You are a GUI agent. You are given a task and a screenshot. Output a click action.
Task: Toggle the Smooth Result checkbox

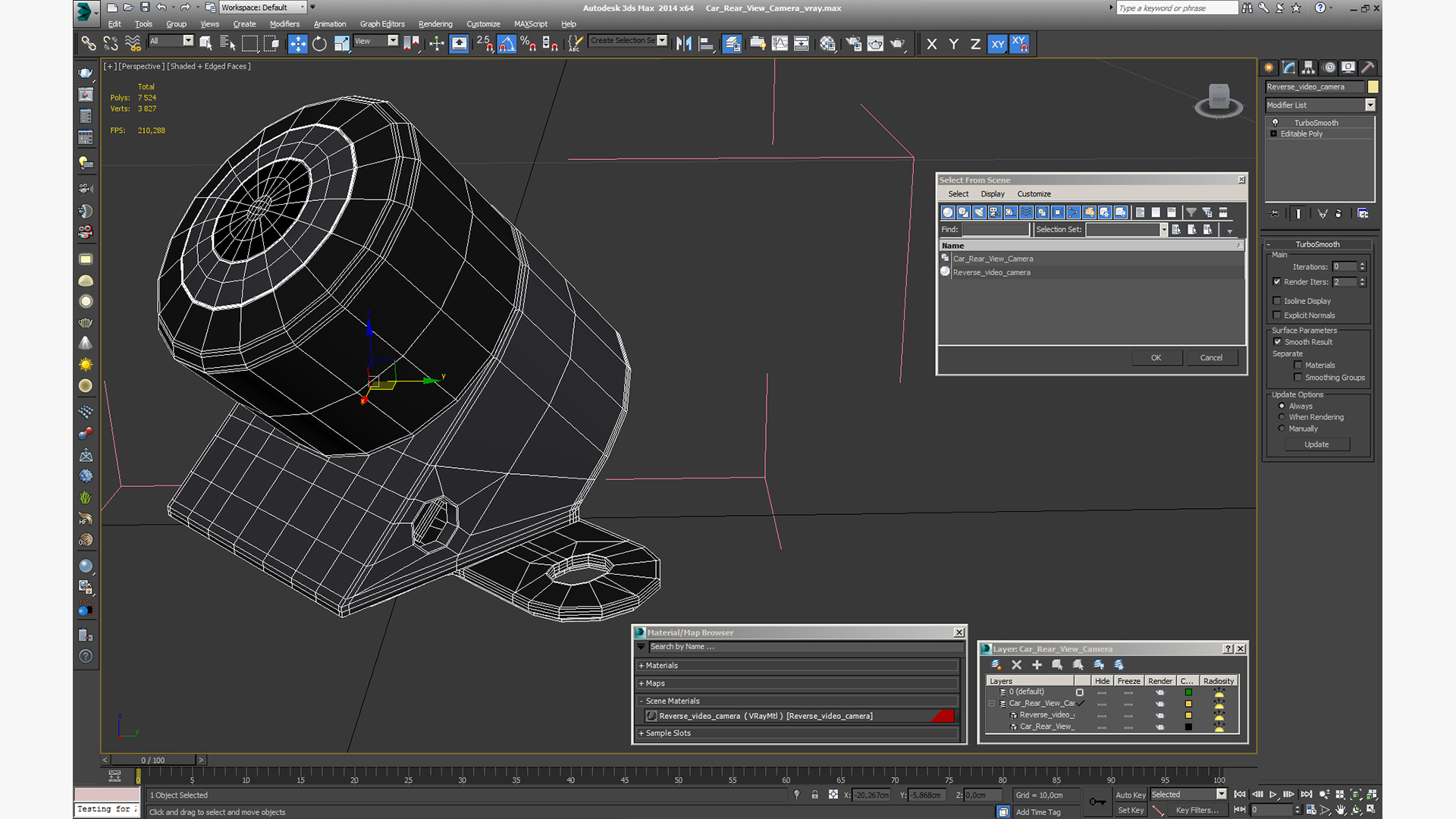click(1278, 342)
